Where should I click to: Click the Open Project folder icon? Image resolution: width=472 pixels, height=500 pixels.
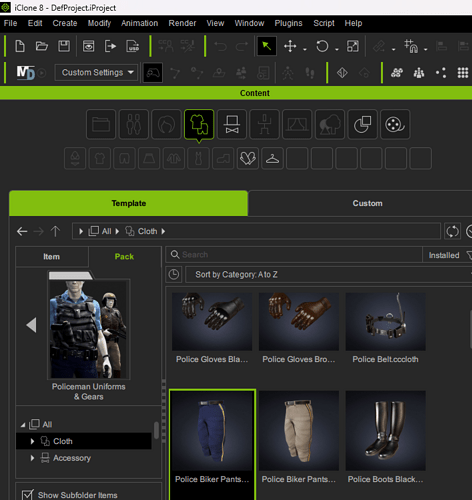tap(42, 46)
